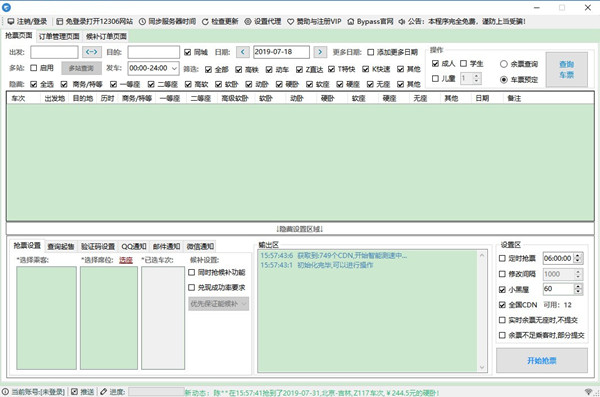Open 12306 site via 免登录打开12306网站
The height and width of the screenshot is (397, 600).
(95, 21)
